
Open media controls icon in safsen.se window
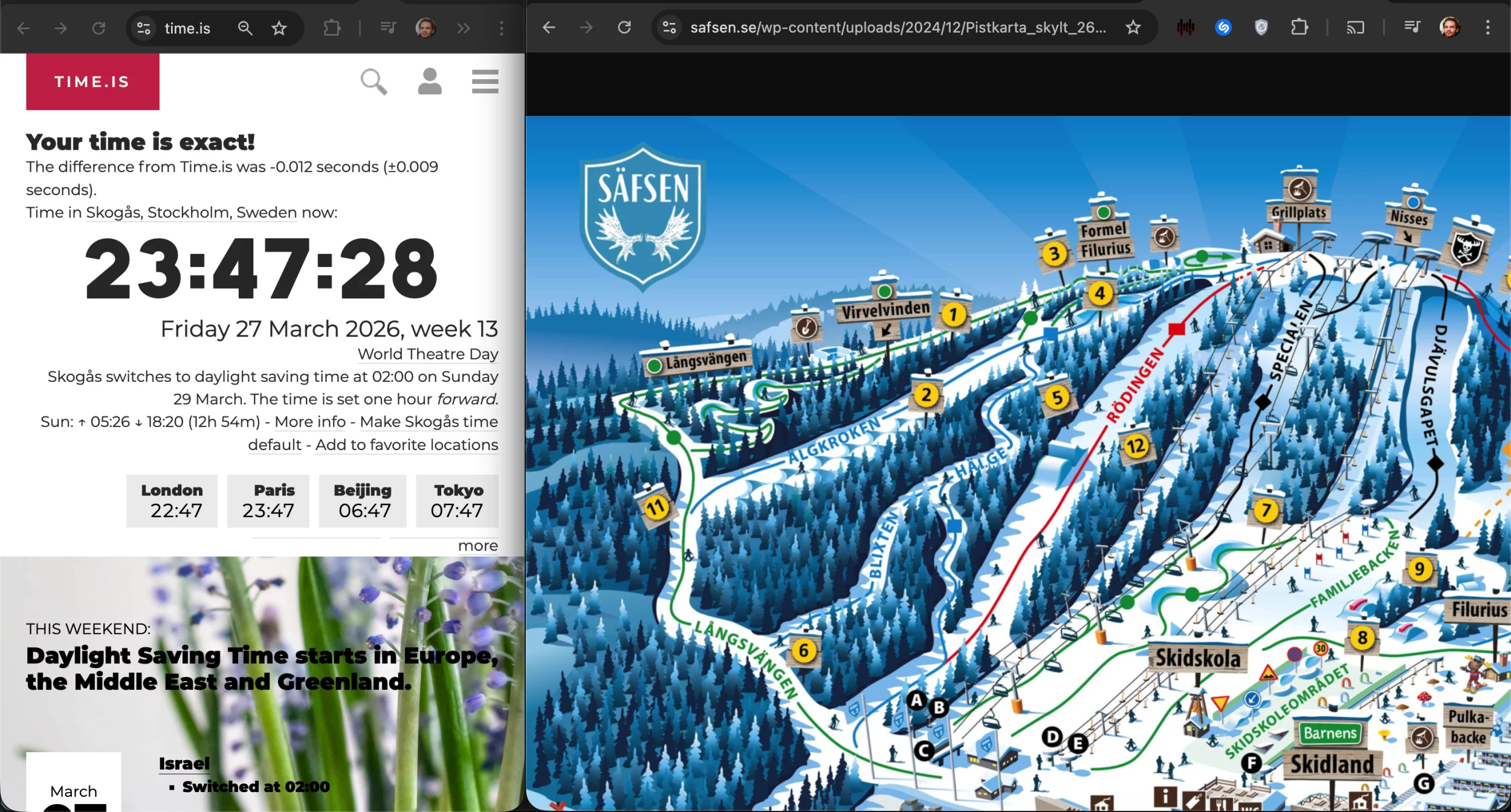(x=1412, y=27)
